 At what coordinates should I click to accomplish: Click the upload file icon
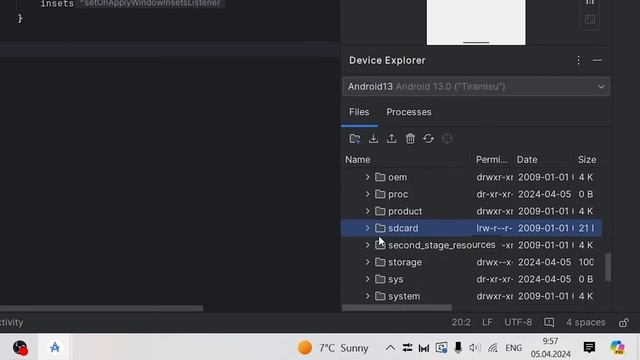(391, 139)
